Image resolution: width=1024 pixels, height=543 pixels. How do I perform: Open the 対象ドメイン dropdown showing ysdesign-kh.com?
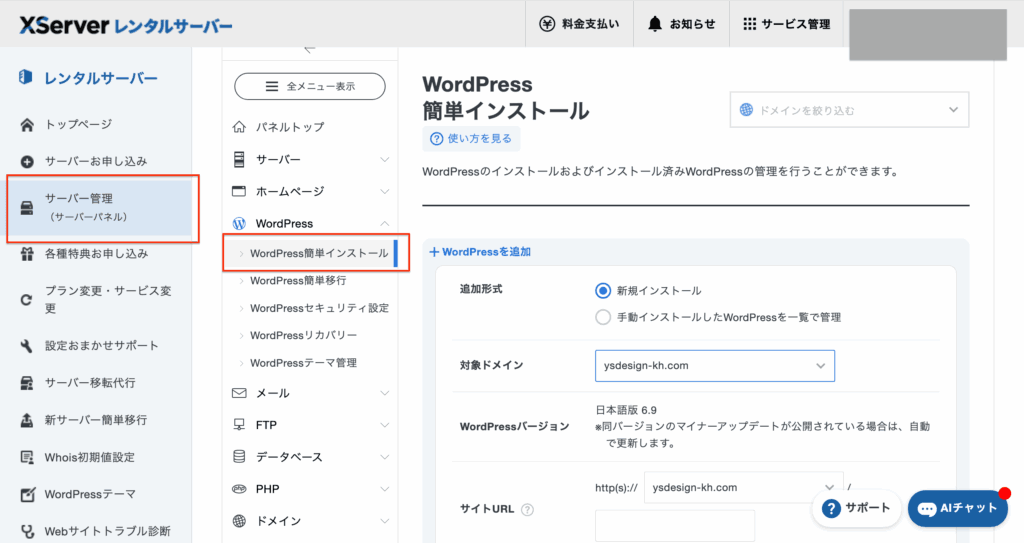coord(714,366)
